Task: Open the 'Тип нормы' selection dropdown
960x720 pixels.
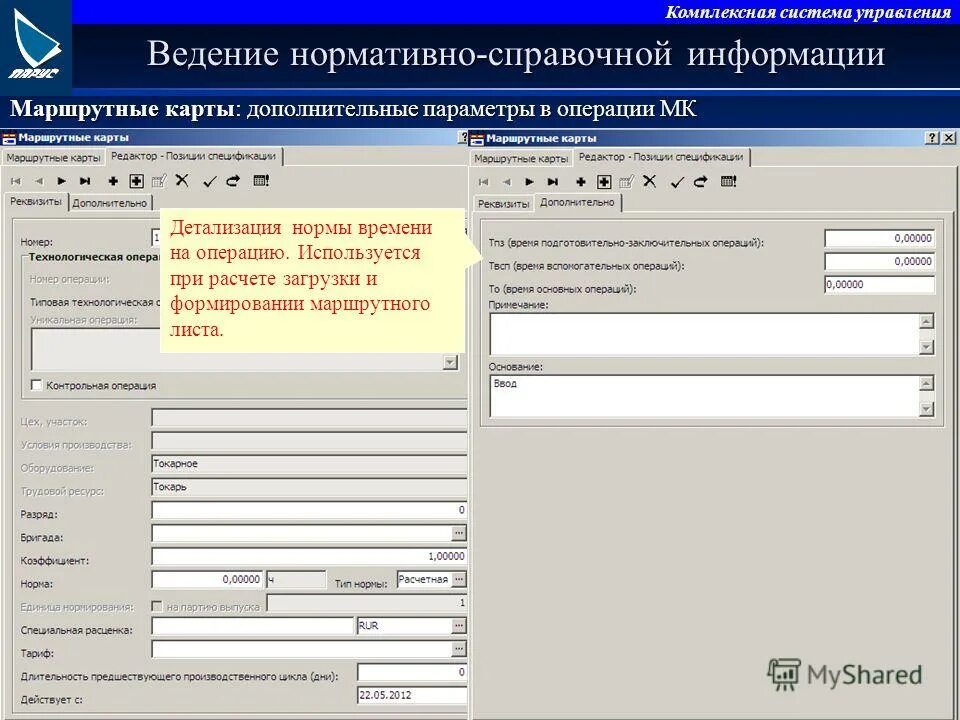Action: point(459,579)
